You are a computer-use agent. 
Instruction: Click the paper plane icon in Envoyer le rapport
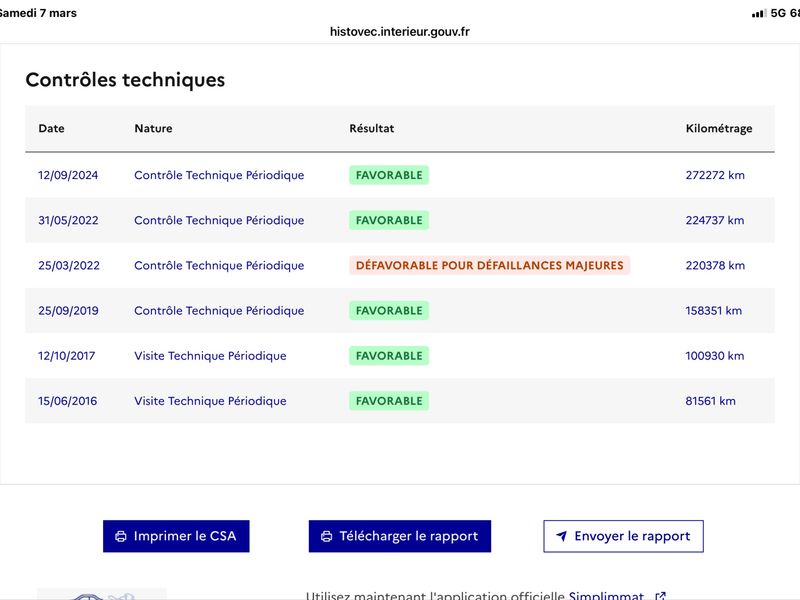(x=562, y=536)
